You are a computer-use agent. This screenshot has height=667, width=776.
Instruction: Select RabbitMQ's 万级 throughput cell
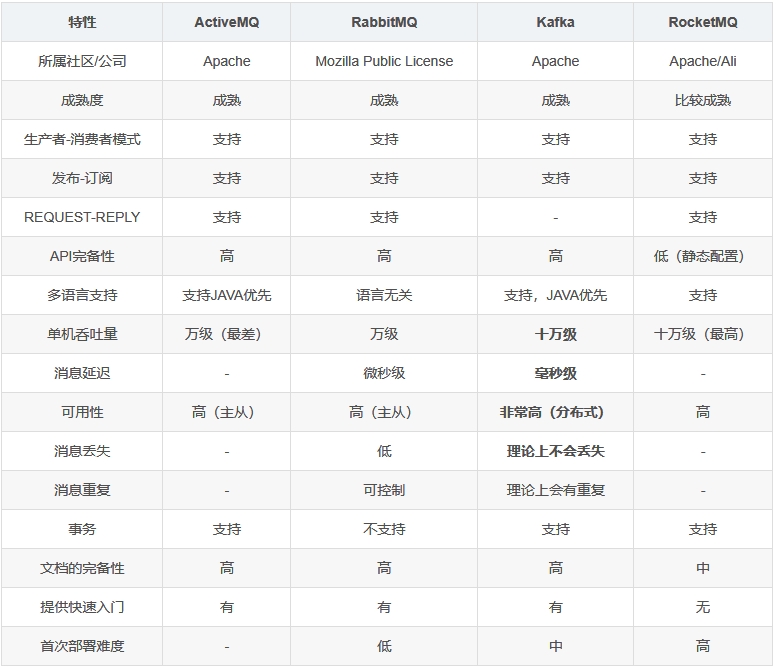(384, 334)
